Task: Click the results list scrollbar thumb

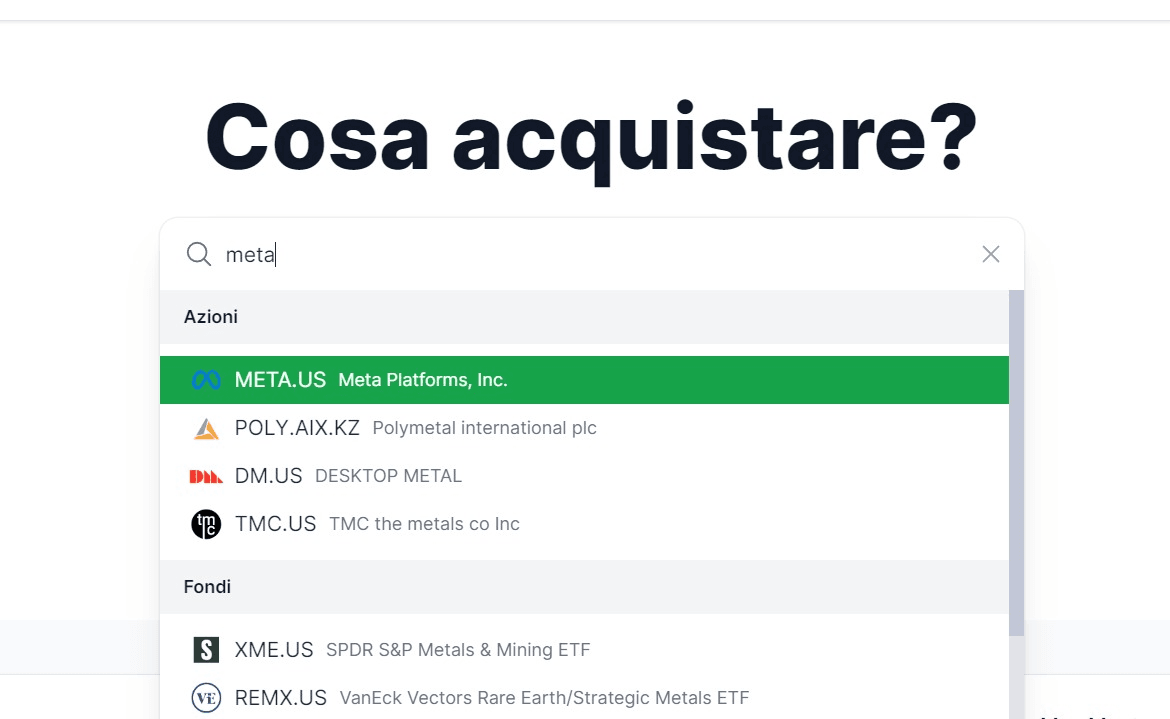Action: pos(1016,460)
